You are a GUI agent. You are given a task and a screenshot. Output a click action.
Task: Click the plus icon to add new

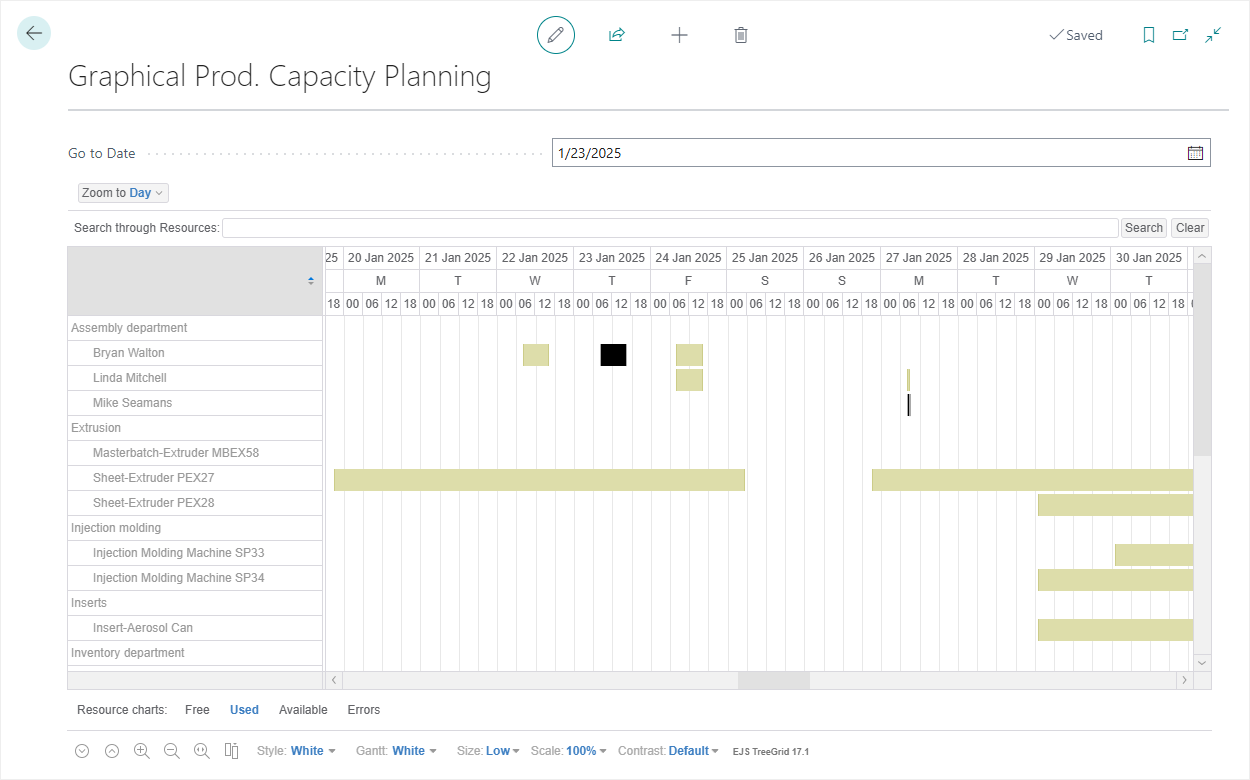(x=679, y=35)
